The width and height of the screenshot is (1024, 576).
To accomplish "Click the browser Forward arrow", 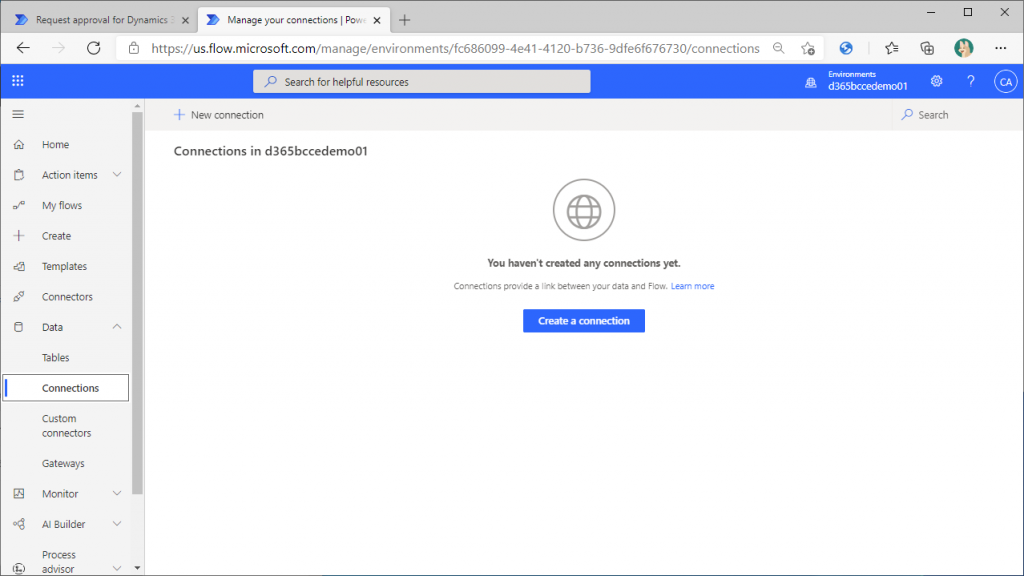I will click(58, 48).
